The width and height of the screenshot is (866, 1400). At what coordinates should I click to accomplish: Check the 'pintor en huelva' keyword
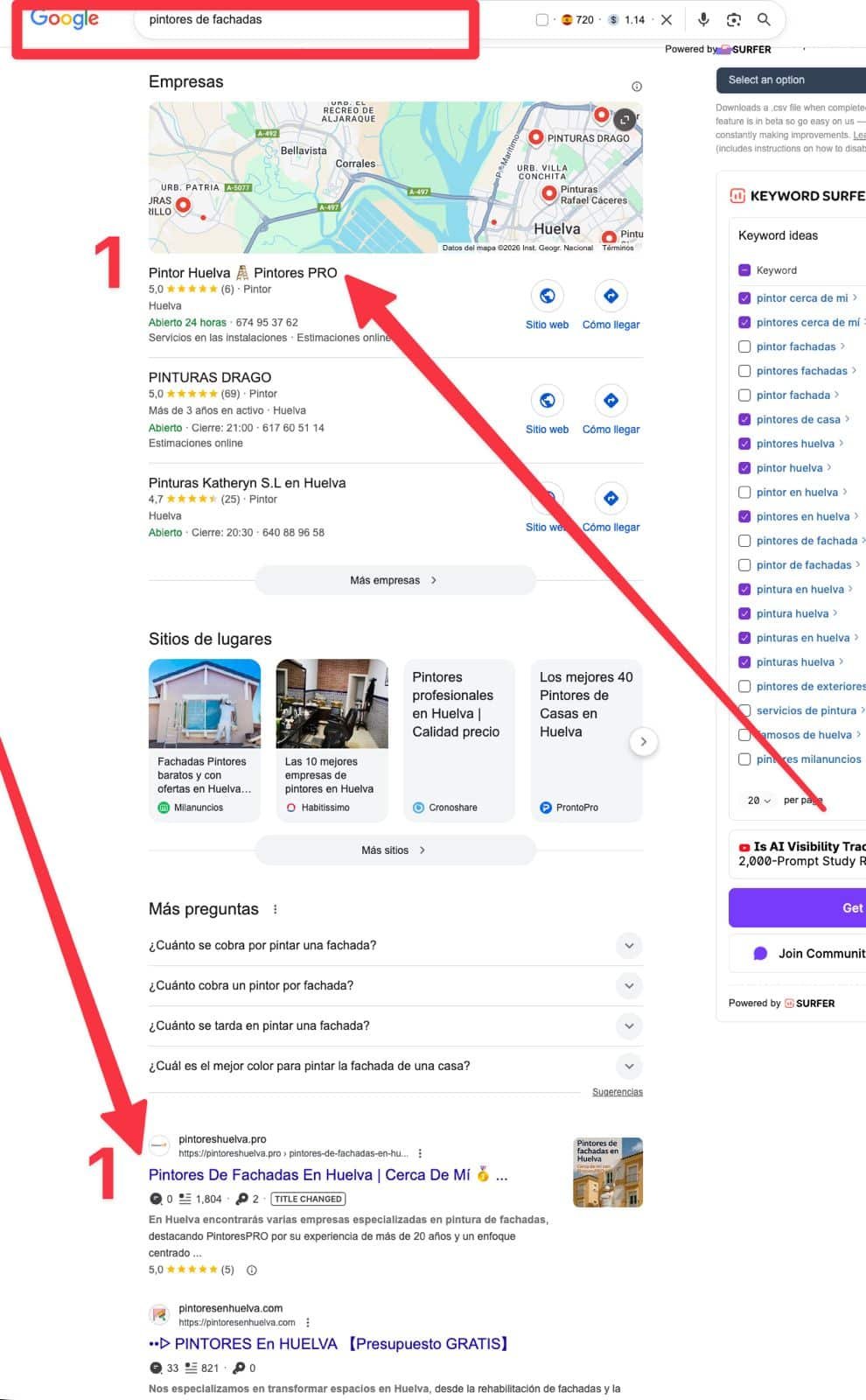pyautogui.click(x=744, y=493)
